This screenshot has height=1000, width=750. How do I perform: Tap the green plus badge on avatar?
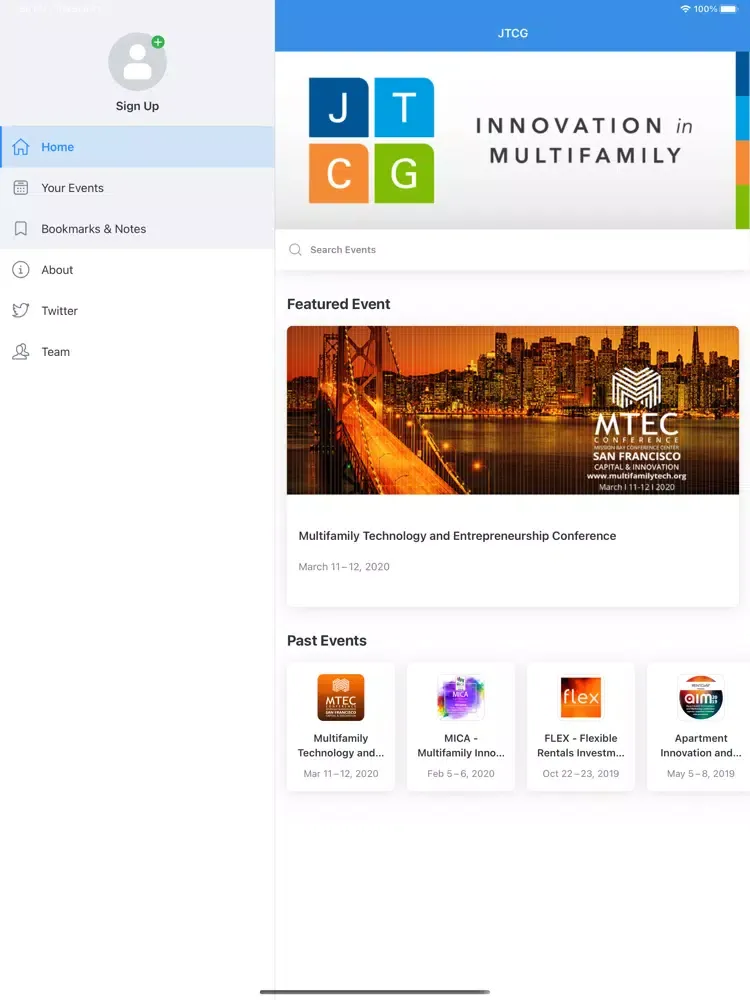pyautogui.click(x=158, y=42)
